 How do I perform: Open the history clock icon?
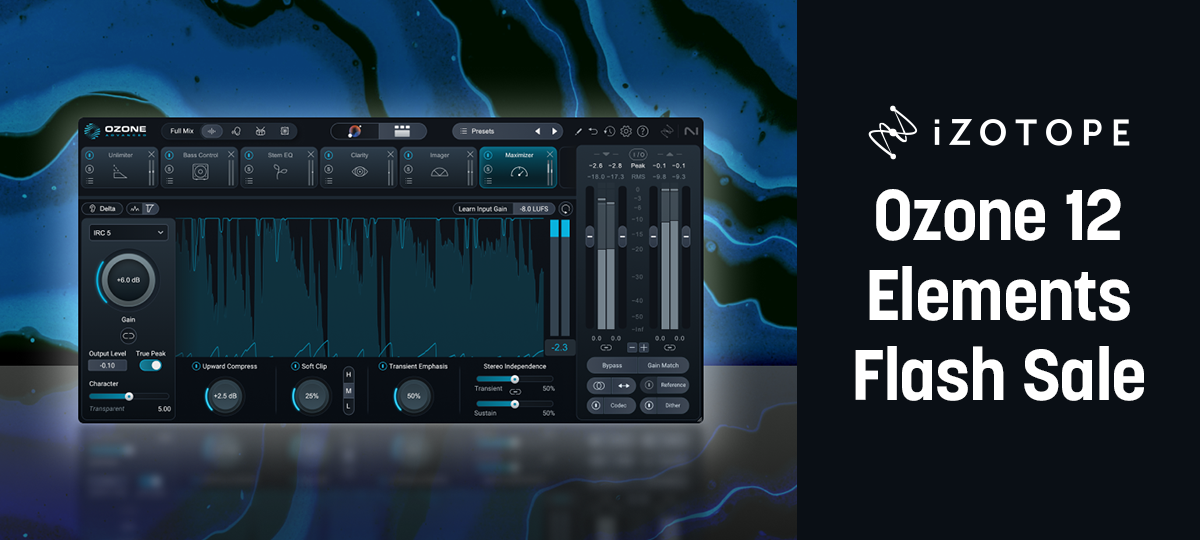coord(609,131)
